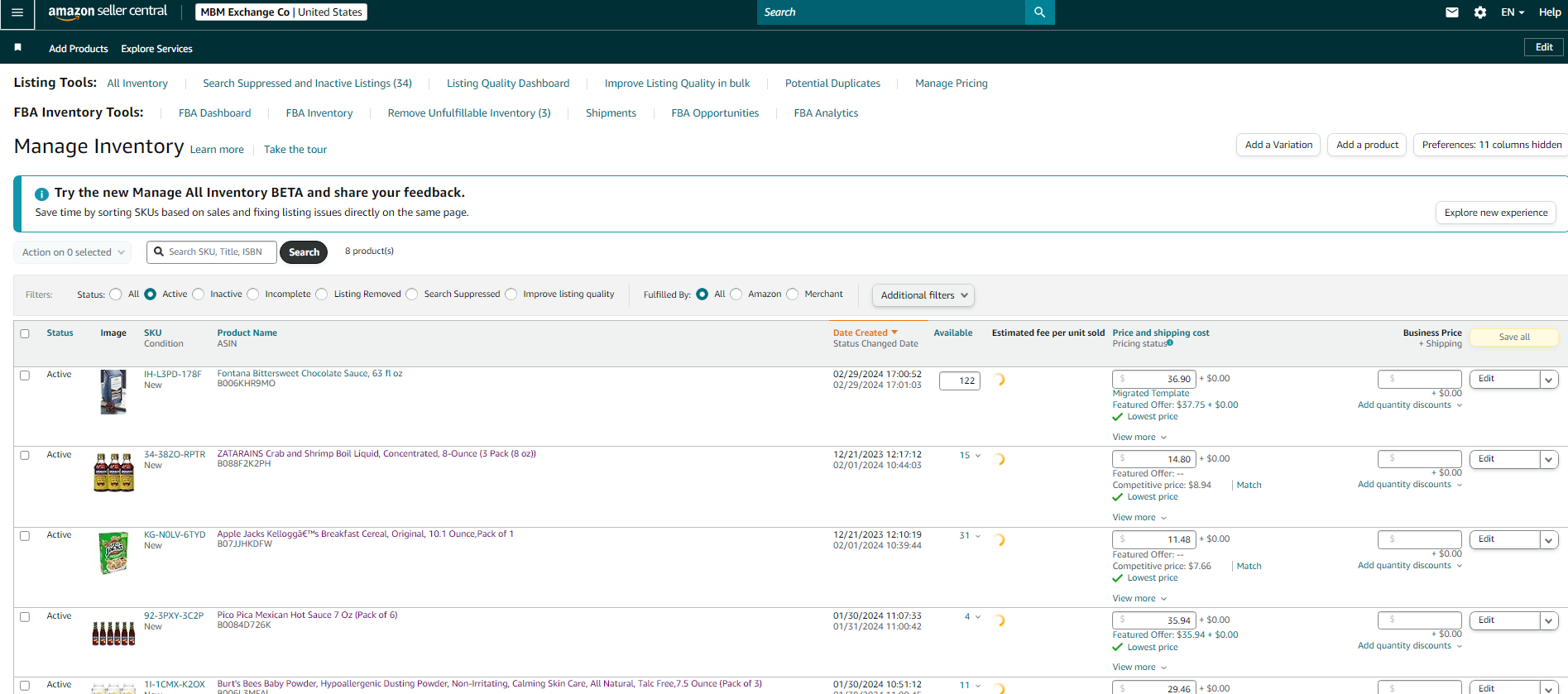Open Take the tour link
Image resolution: width=1568 pixels, height=694 pixels.
pyautogui.click(x=295, y=150)
